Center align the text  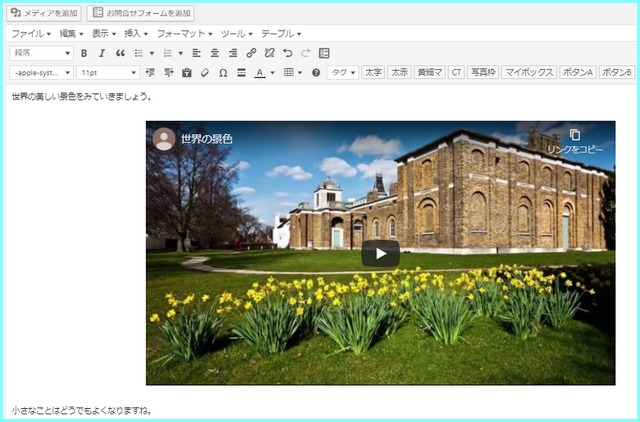pos(215,53)
